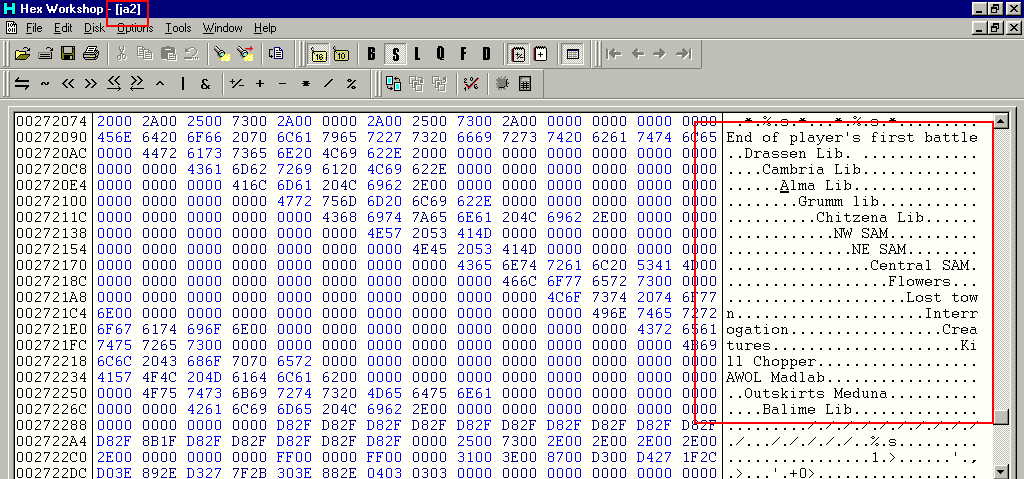Screen dimensions: 1024x479
Task: Click the Paste clipboard icon
Action: pos(168,54)
